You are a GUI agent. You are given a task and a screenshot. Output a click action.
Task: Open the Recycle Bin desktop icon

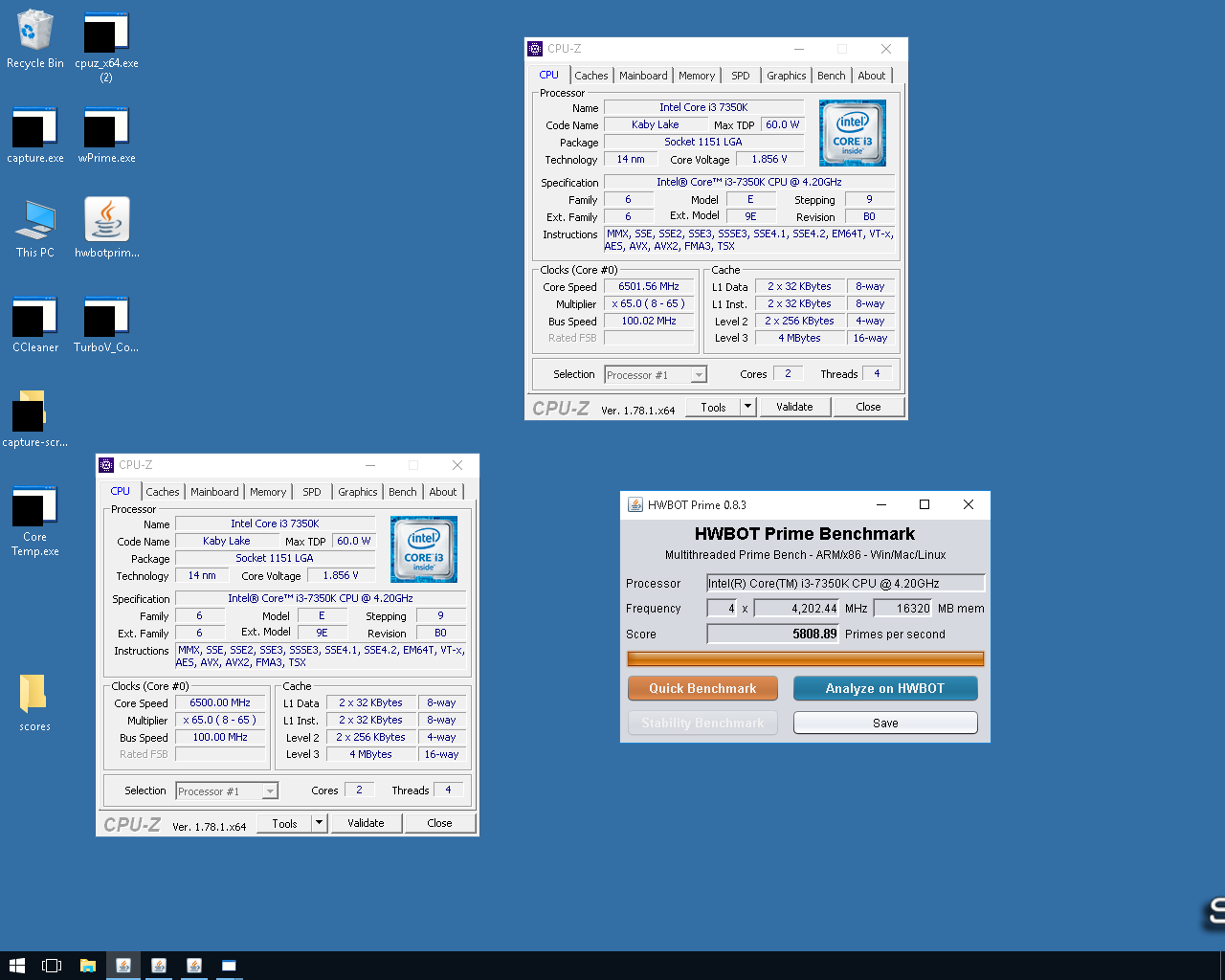point(35,40)
